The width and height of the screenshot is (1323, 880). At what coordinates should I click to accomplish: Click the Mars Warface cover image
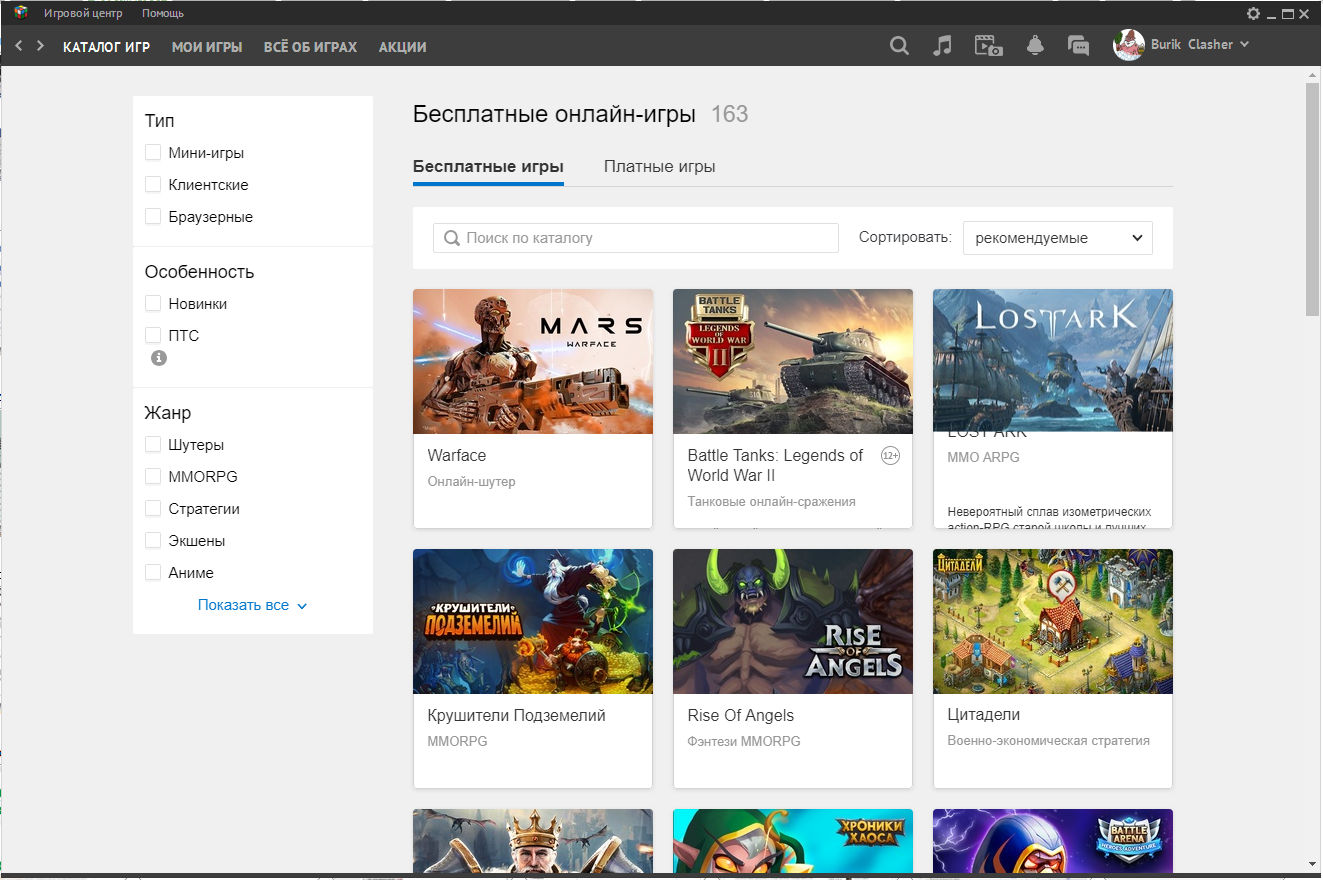533,361
